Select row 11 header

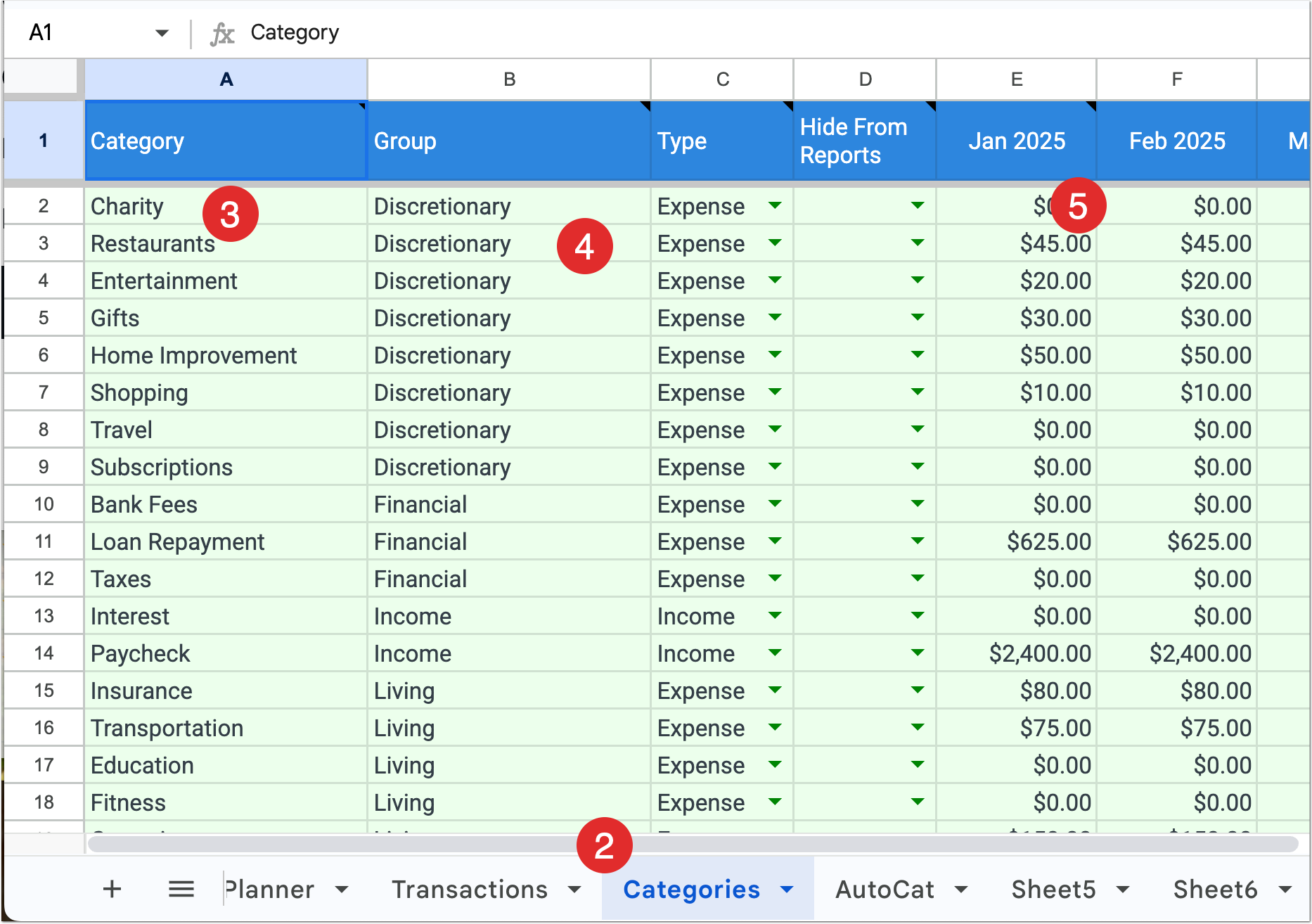[x=44, y=541]
